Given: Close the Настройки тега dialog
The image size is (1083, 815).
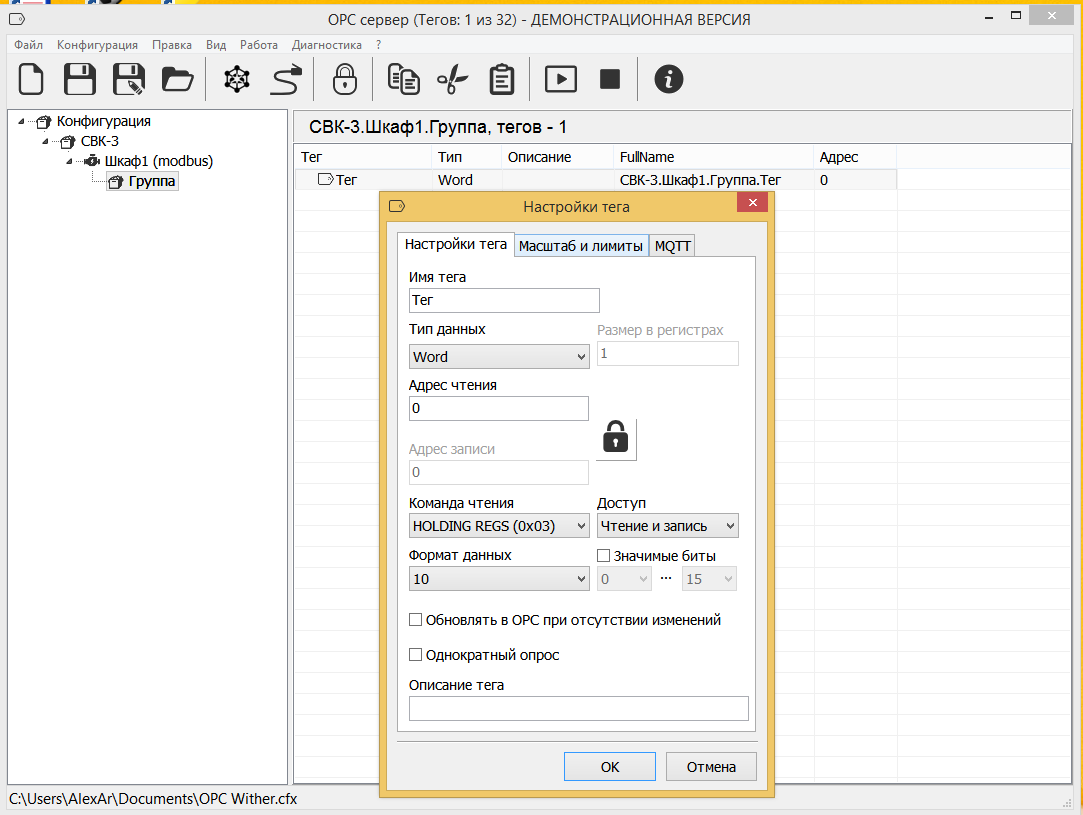Looking at the screenshot, I should click(753, 202).
